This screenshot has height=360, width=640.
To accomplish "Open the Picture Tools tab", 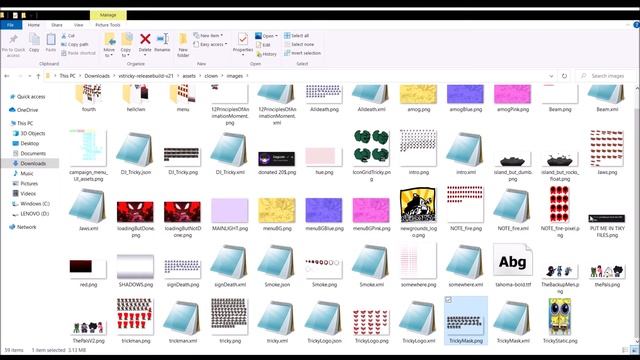I will 108,25.
